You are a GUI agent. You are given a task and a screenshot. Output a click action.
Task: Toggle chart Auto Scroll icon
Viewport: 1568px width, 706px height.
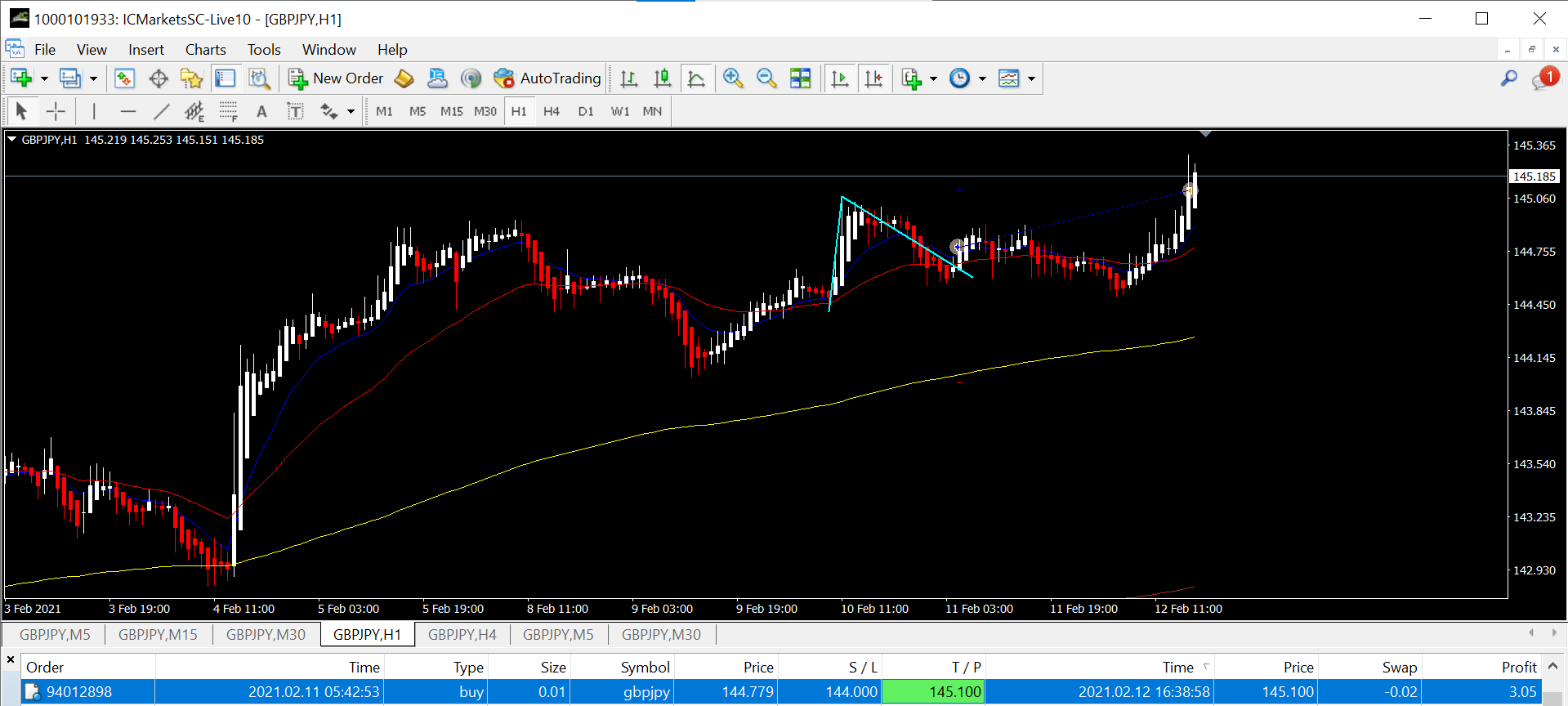tap(839, 78)
